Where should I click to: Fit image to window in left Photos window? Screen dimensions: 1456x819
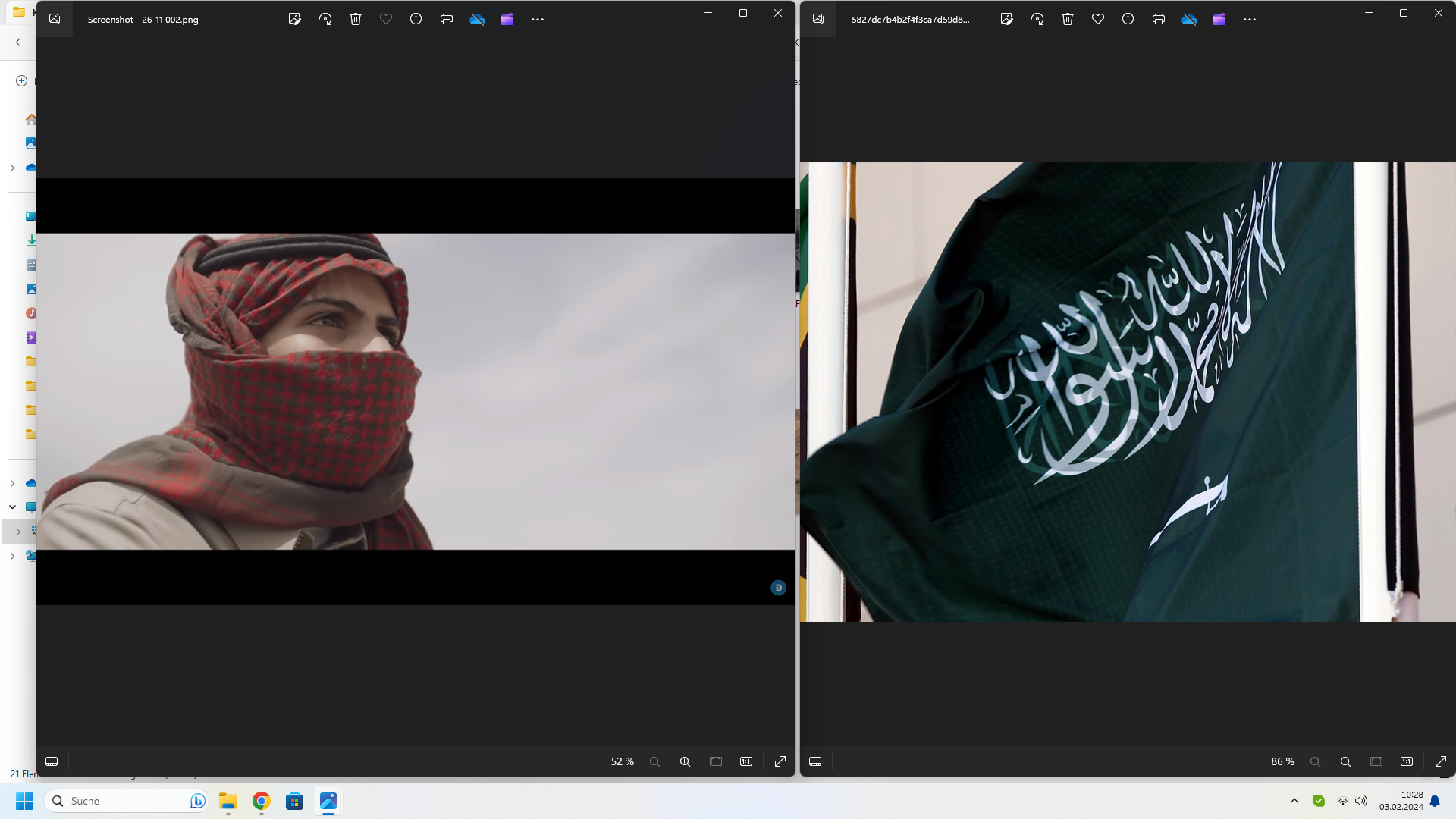point(716,761)
